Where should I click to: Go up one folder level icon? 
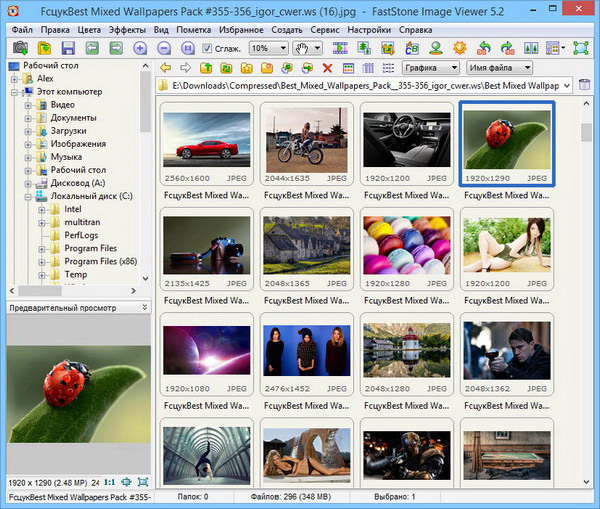pos(206,68)
